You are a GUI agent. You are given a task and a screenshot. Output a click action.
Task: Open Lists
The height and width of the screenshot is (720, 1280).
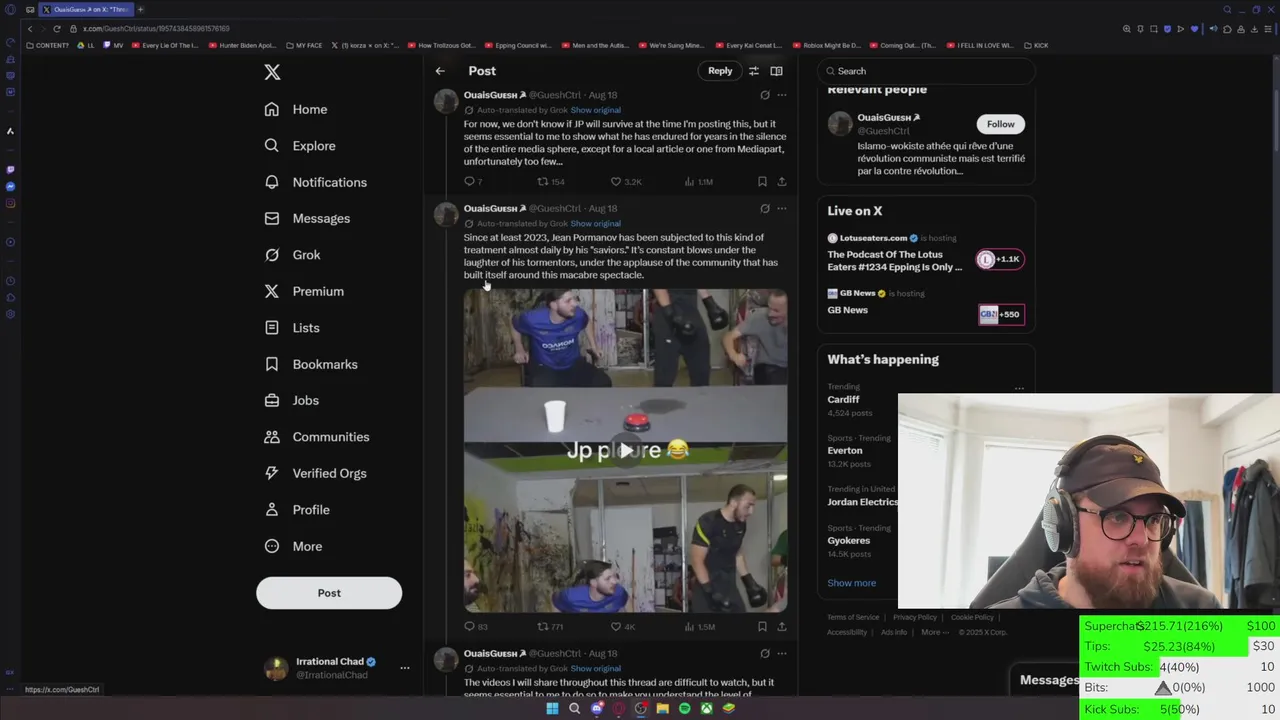tap(292, 328)
